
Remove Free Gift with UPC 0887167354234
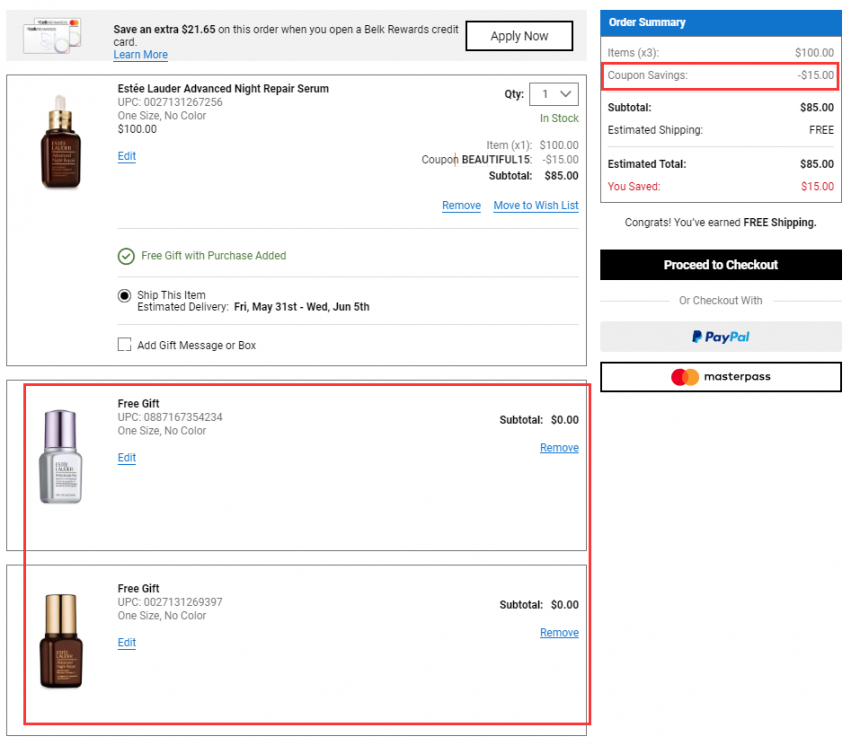click(x=559, y=448)
